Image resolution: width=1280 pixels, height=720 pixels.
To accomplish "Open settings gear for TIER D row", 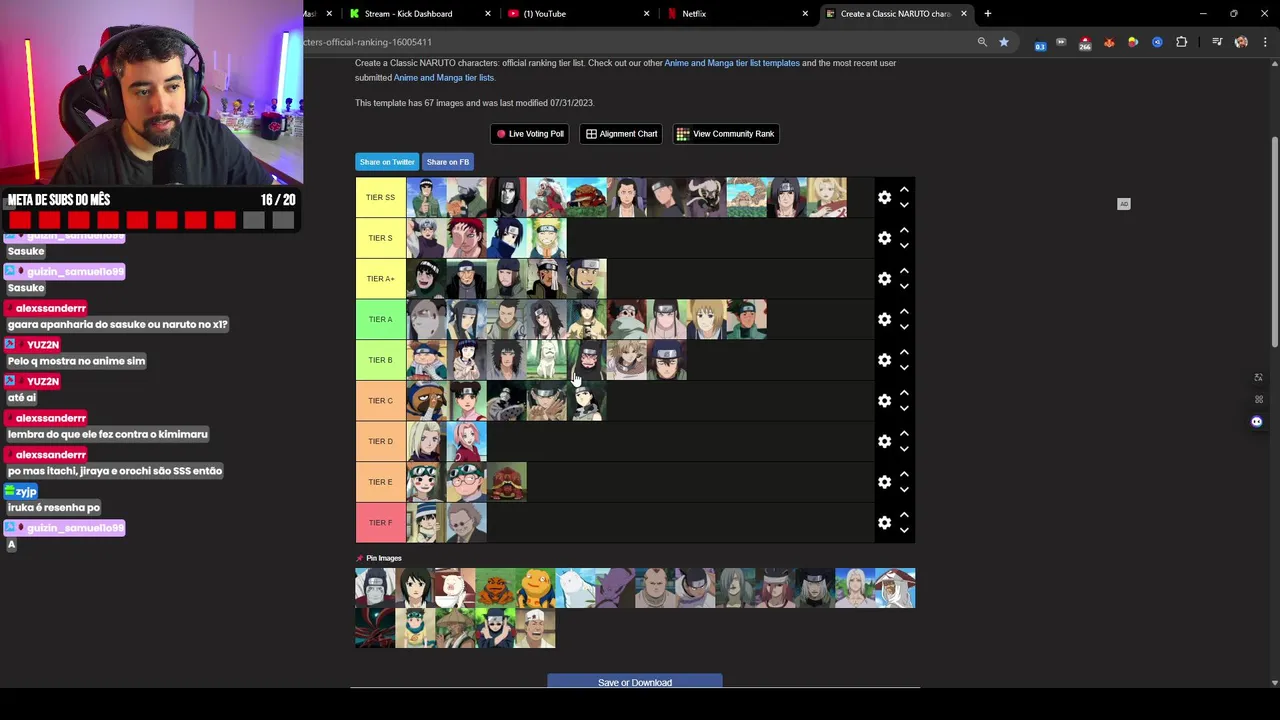I will (x=884, y=441).
